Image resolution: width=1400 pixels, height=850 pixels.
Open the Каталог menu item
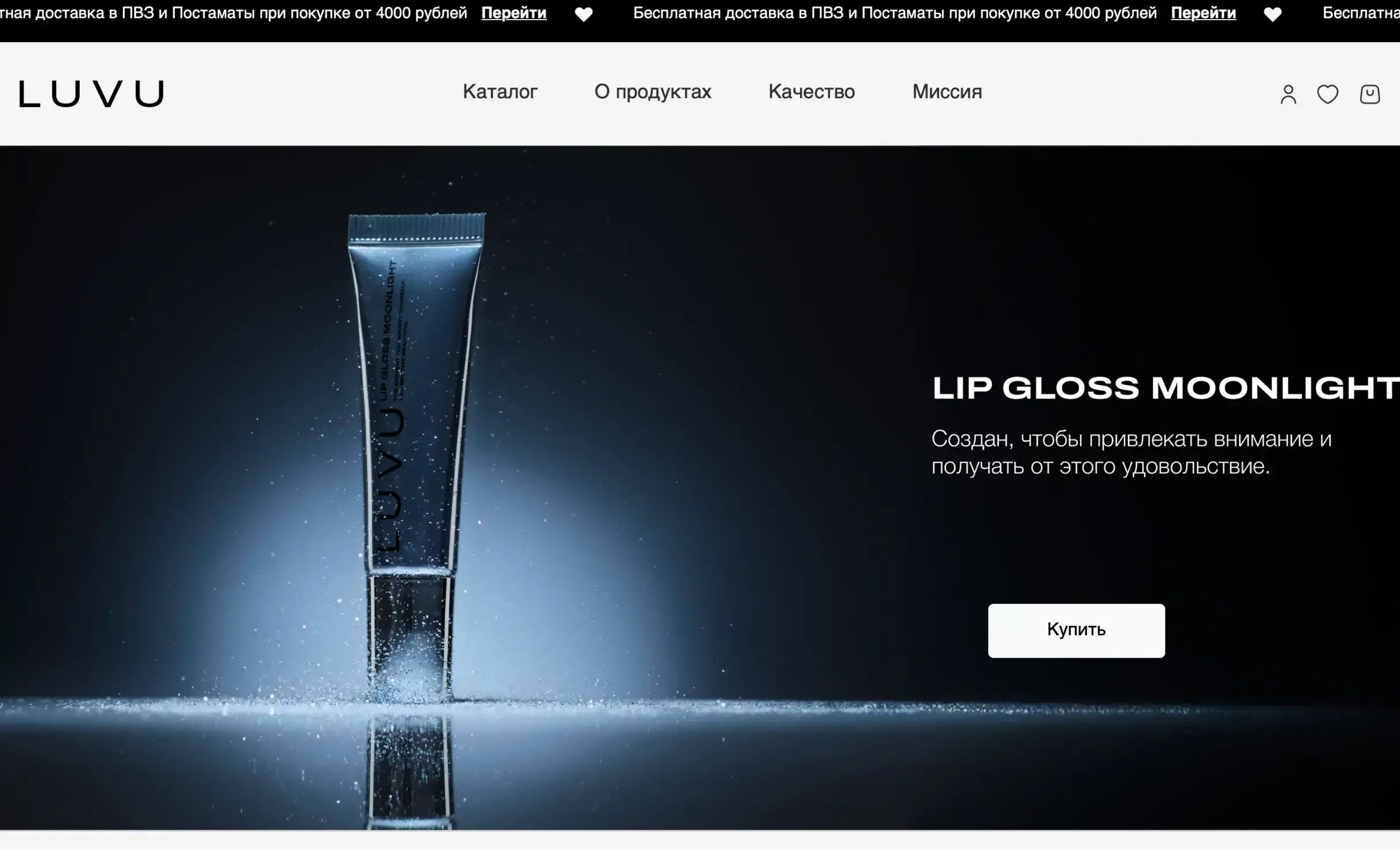(500, 92)
